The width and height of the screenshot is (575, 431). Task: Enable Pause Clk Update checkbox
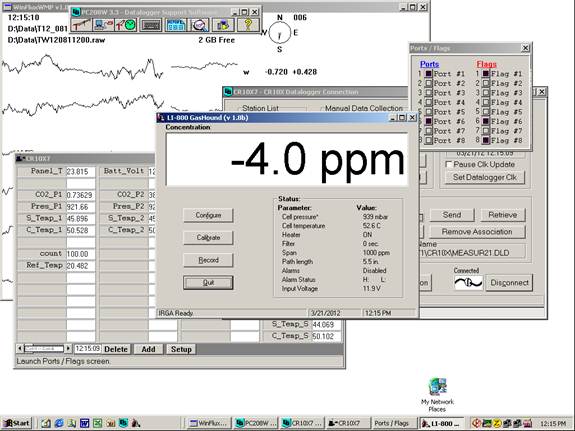pyautogui.click(x=448, y=164)
